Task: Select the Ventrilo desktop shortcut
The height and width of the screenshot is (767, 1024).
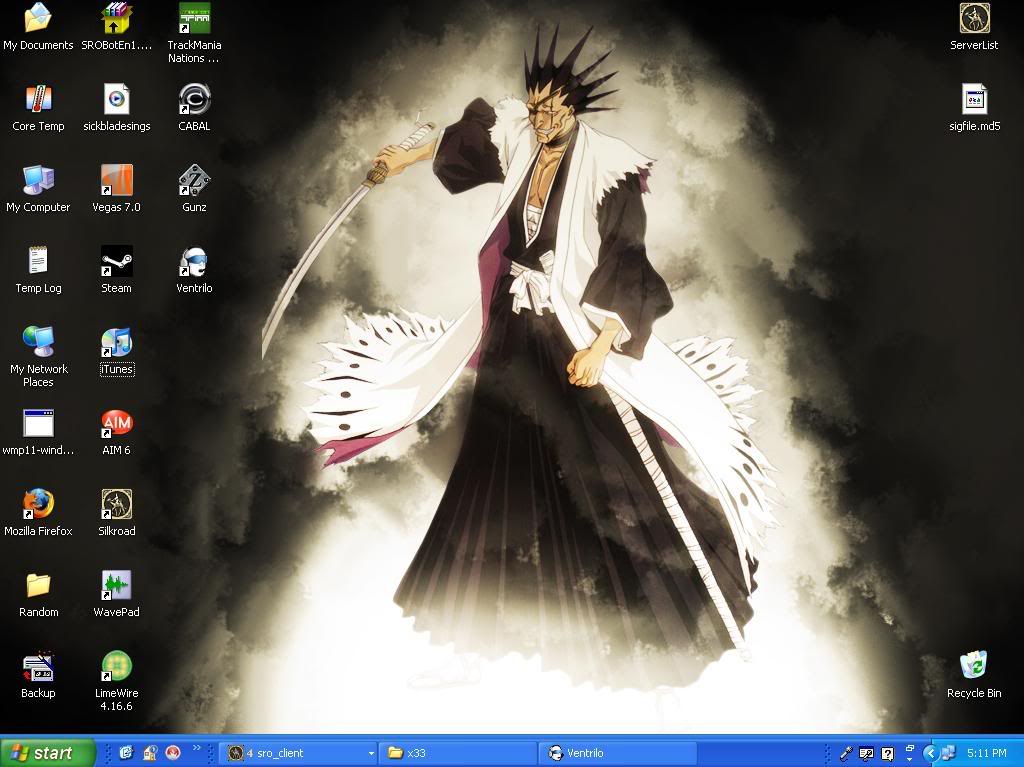Action: tap(194, 270)
